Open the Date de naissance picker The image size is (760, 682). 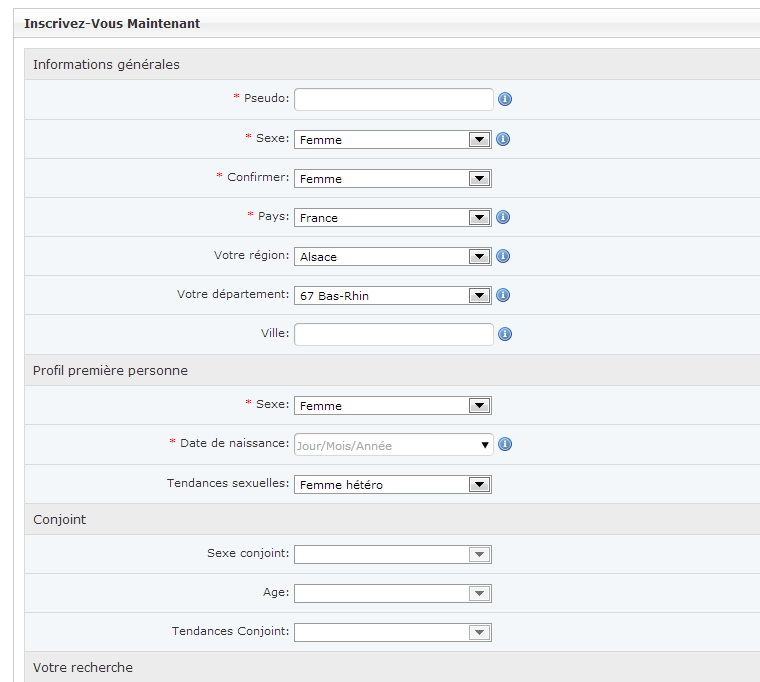point(393,445)
